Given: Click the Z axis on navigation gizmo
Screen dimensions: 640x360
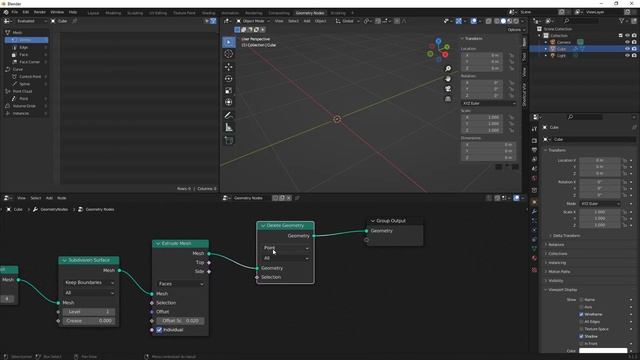Looking at the screenshot, I should tap(438, 41).
